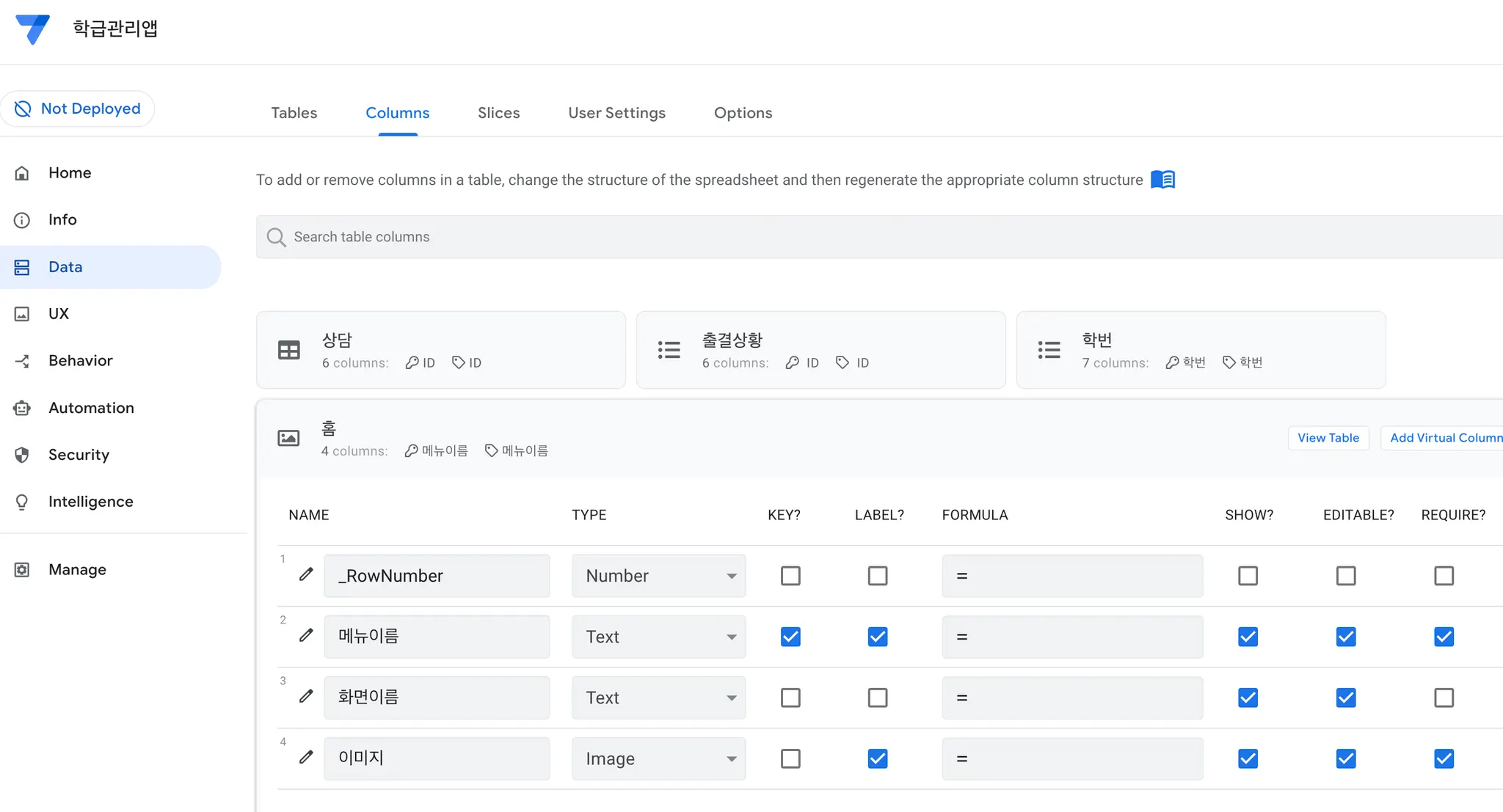Screen dimensions: 1503x812
Task: Click the Not Deployed status button
Action: 77,109
